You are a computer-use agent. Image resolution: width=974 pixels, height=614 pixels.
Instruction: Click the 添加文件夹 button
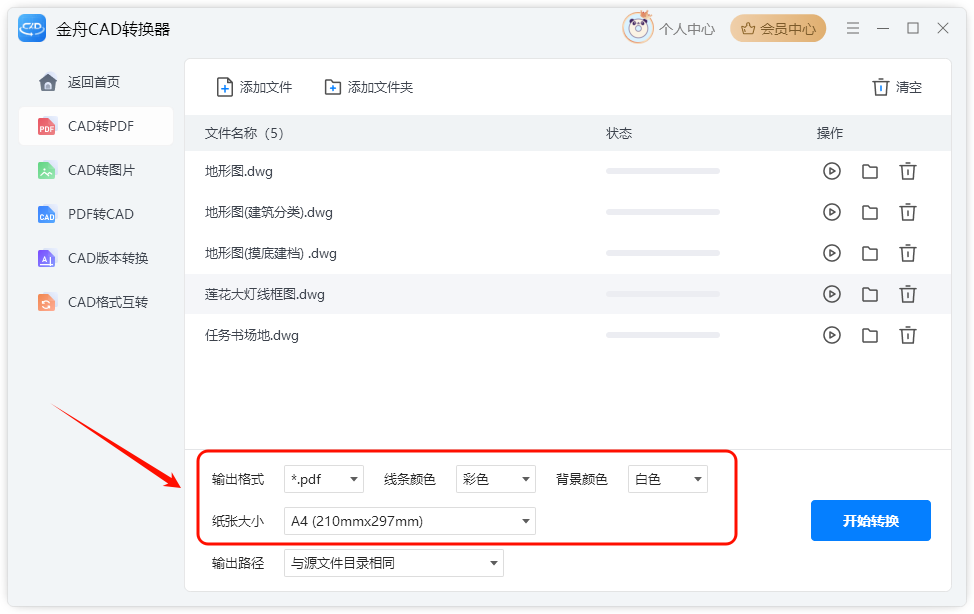pyautogui.click(x=368, y=87)
